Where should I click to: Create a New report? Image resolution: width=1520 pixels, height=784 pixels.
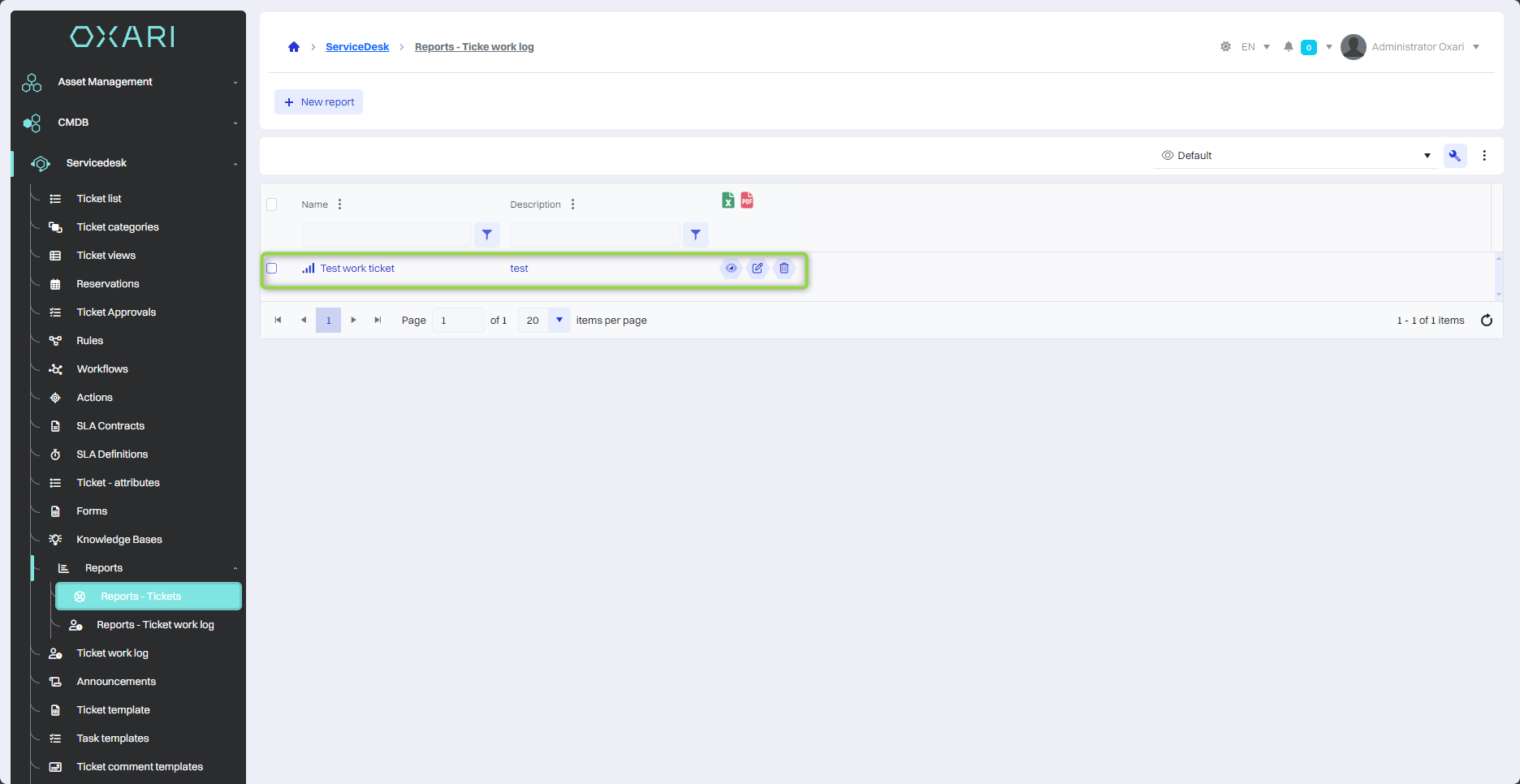click(x=319, y=102)
